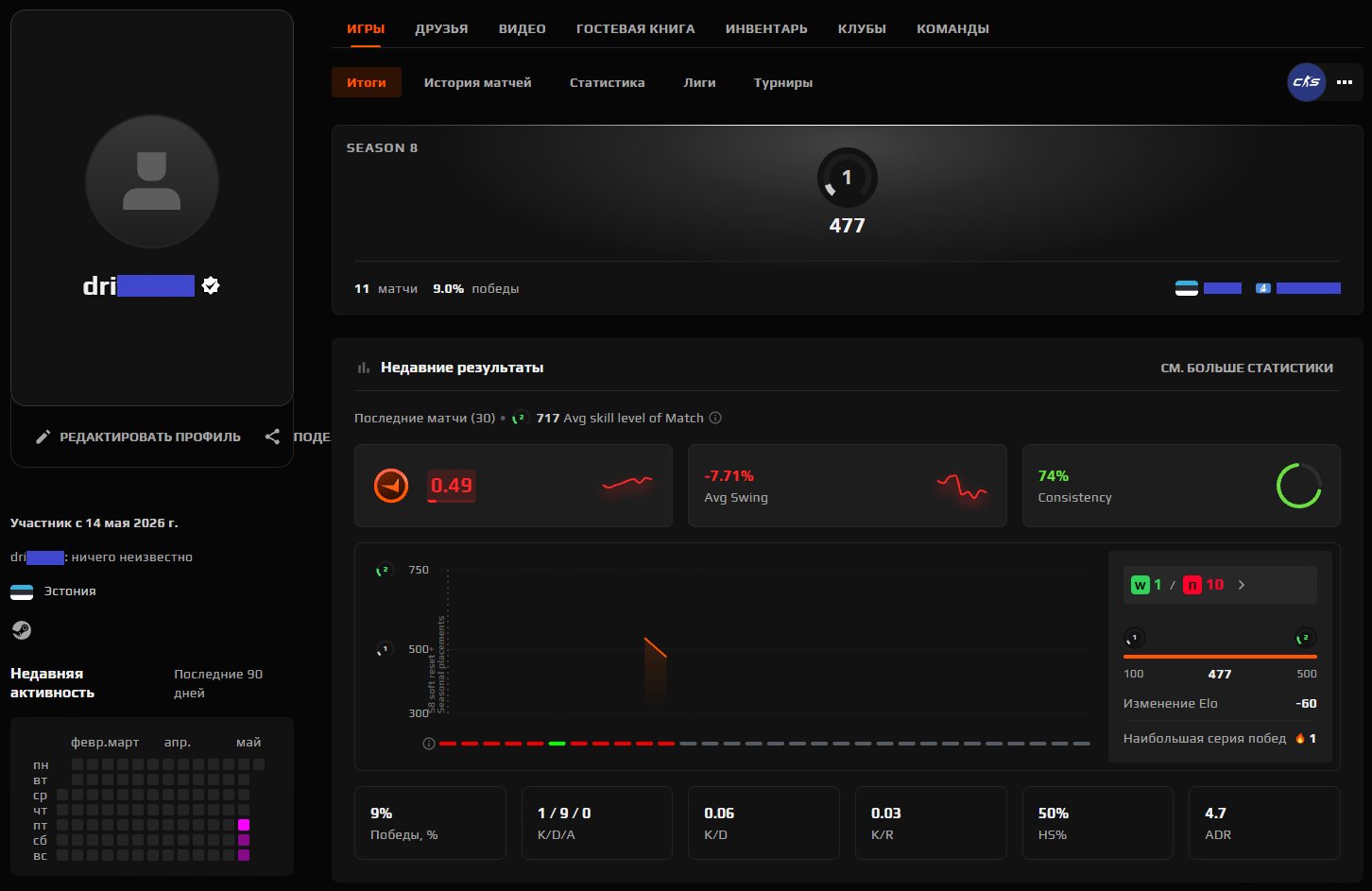Open the Consistency 74% card

[1181, 486]
